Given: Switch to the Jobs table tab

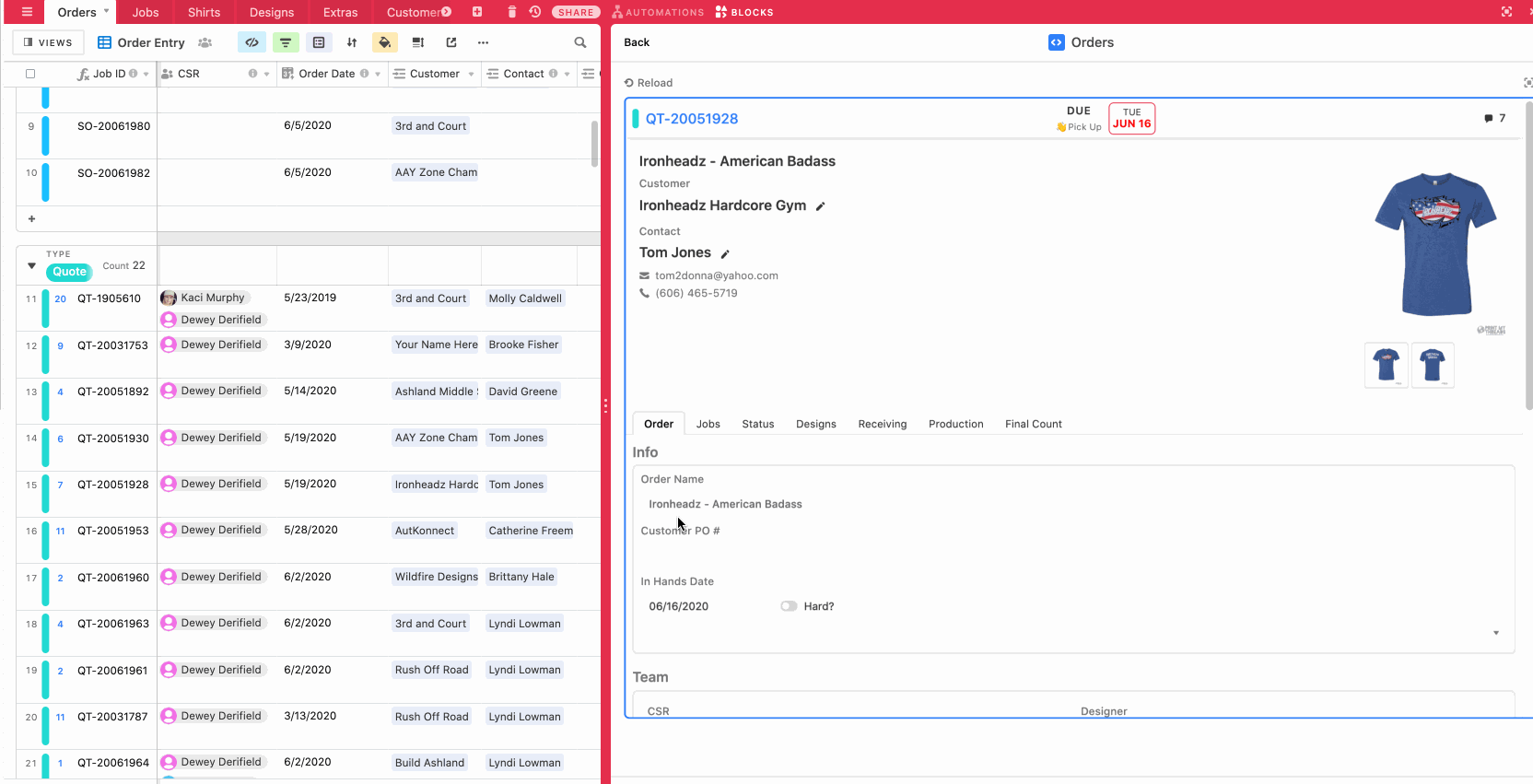Looking at the screenshot, I should (146, 12).
